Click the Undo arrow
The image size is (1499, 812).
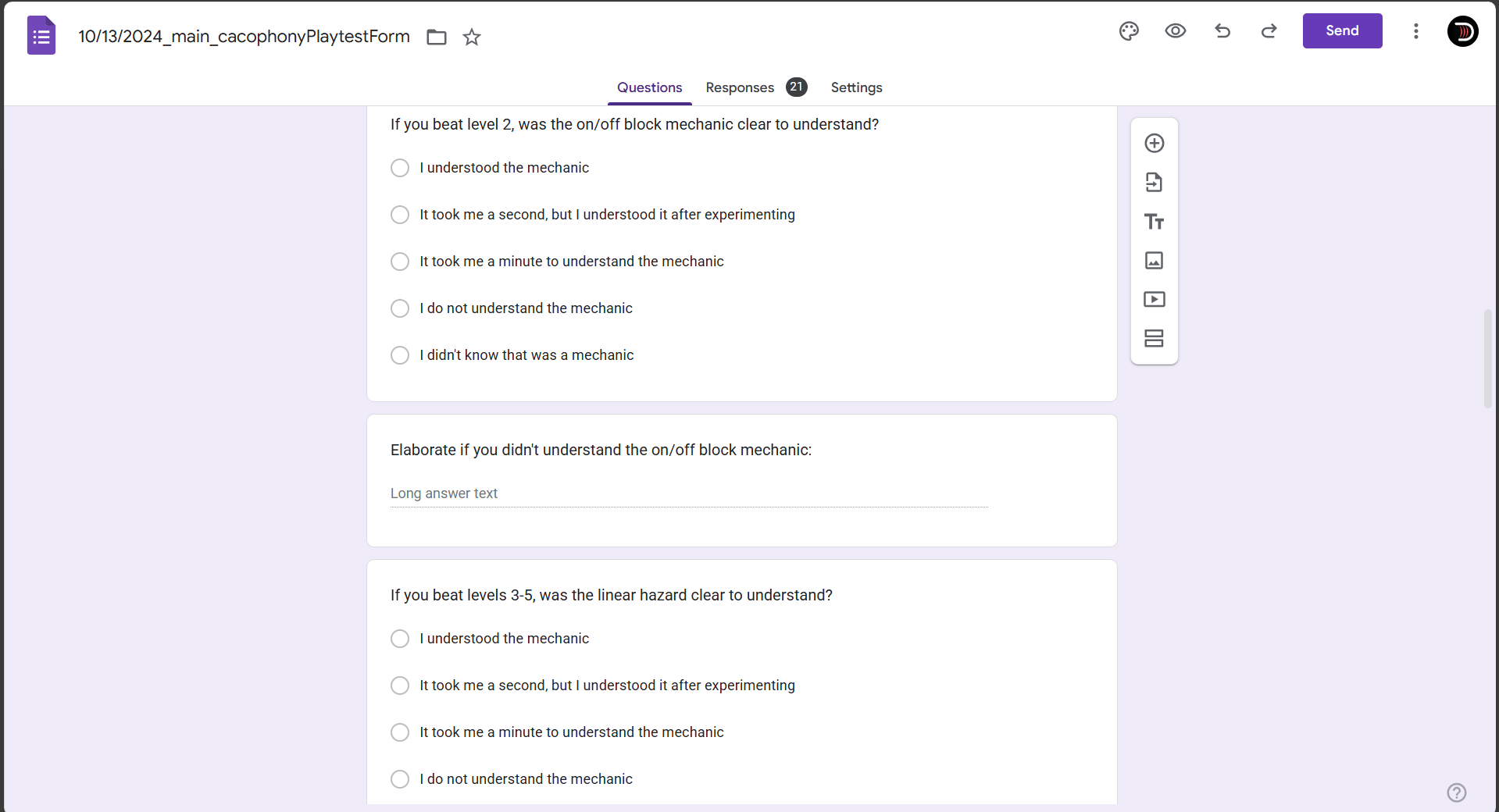[1222, 31]
